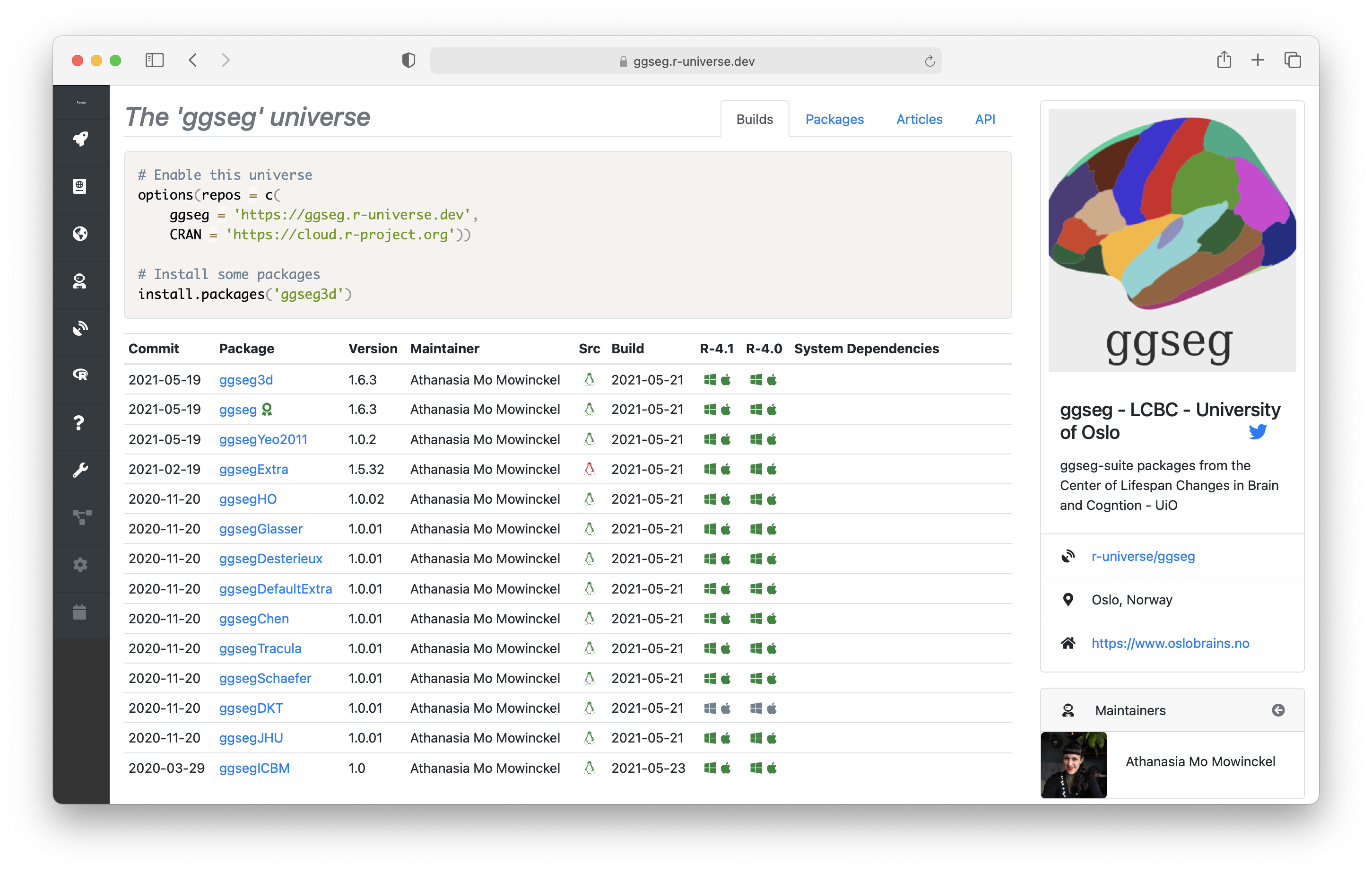
Task: Click Safari's Share icon
Action: click(x=1224, y=60)
